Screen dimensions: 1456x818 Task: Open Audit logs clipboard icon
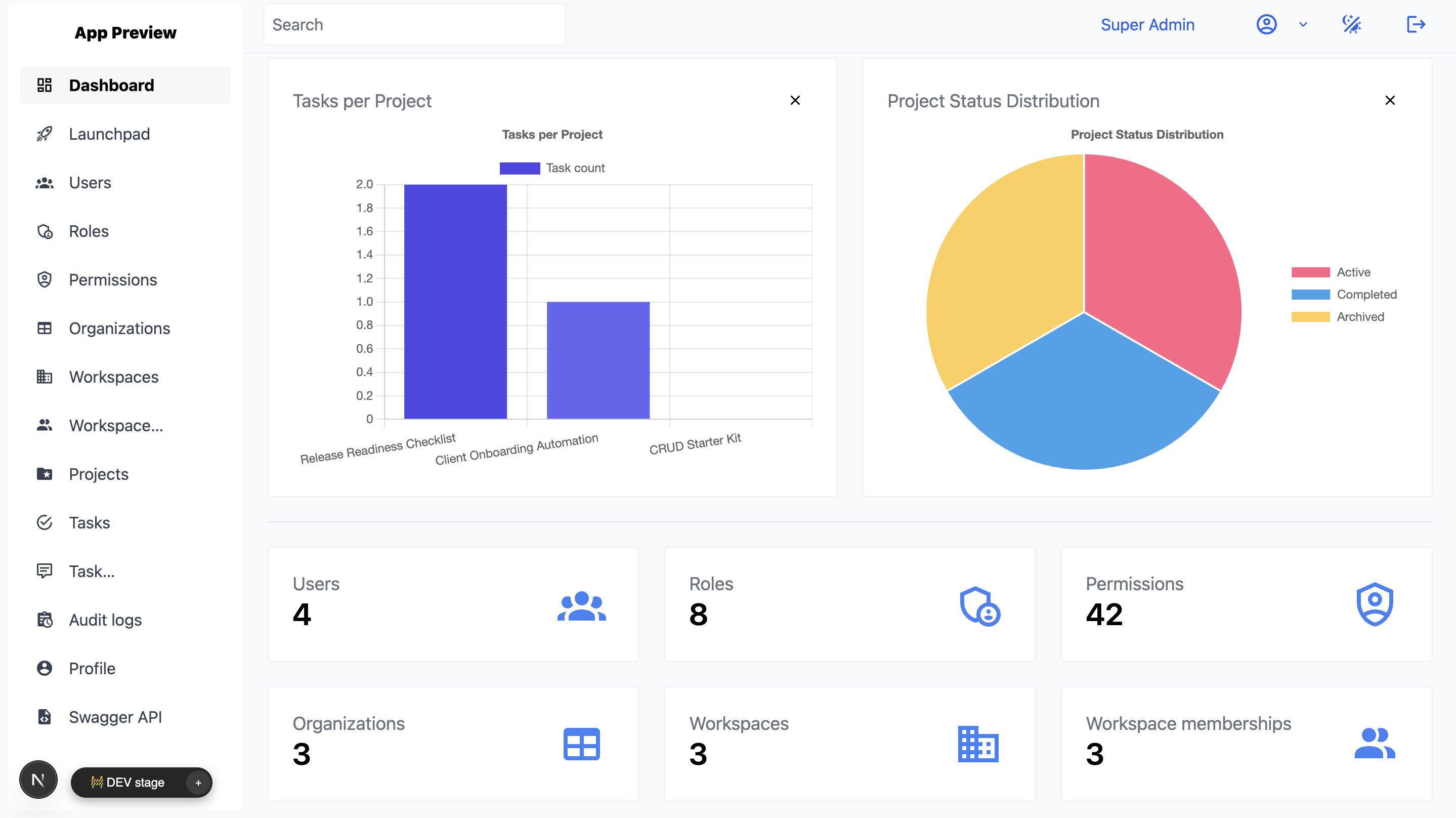45,620
